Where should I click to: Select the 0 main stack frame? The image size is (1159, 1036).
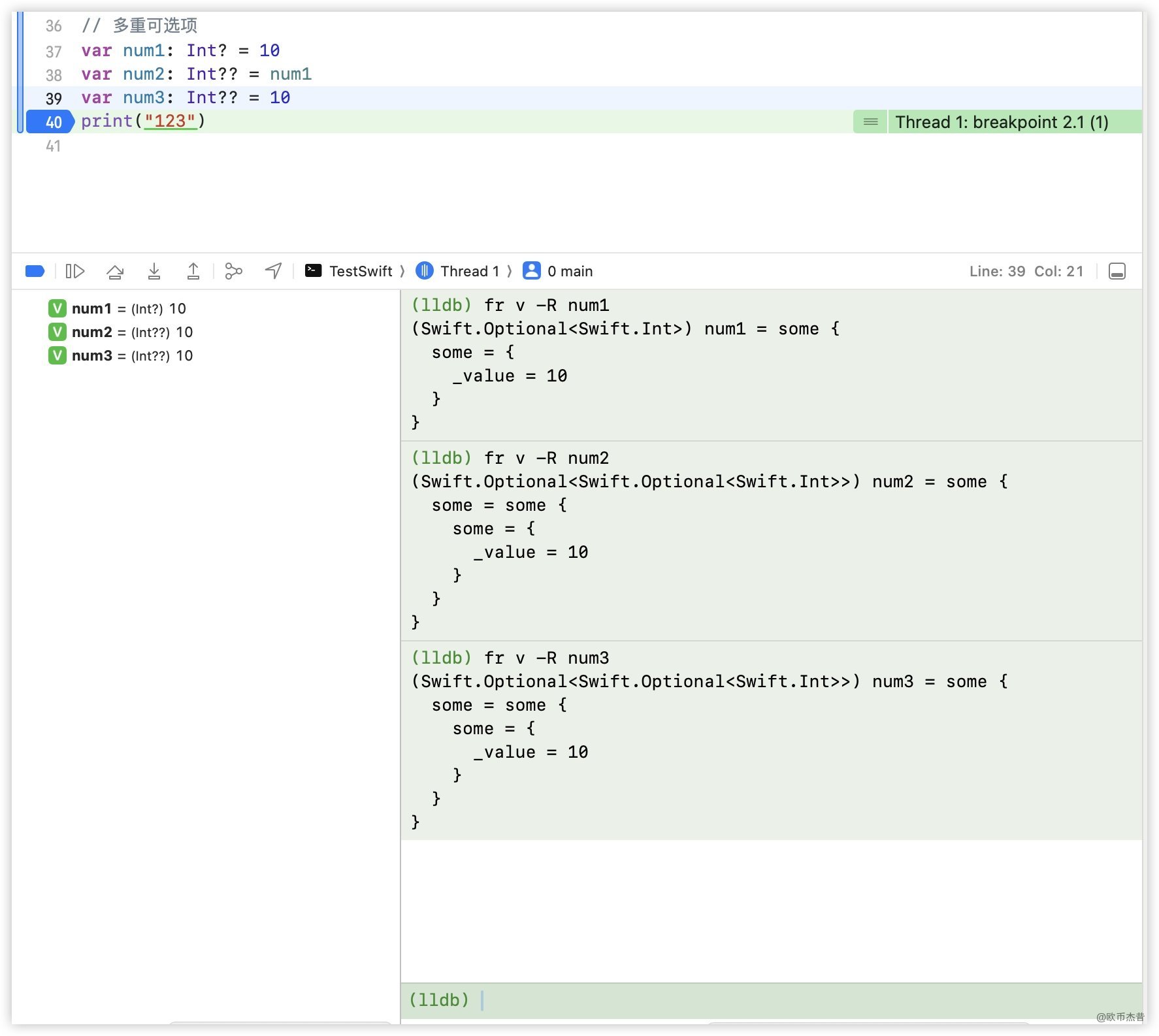coord(559,271)
